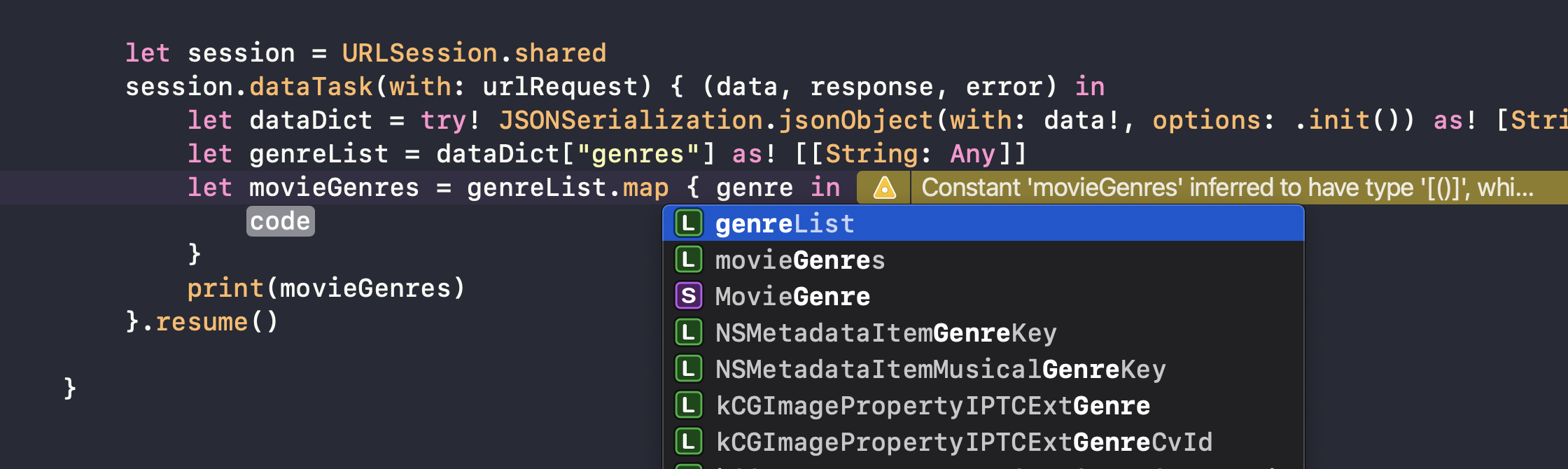This screenshot has width=1568, height=469.
Task: Click the L icon next to movieGenres suggestion
Action: [688, 260]
